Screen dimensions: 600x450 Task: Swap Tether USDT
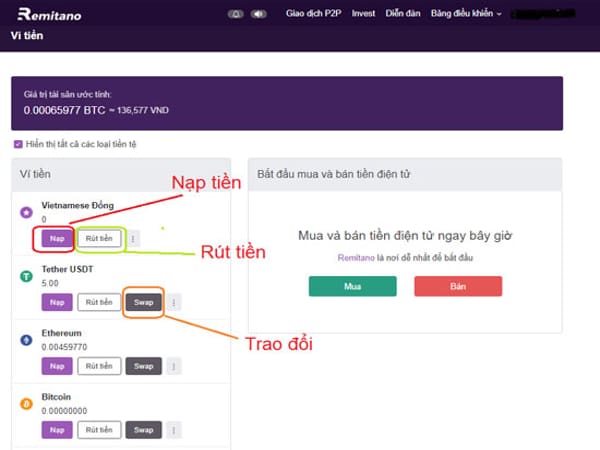point(143,303)
